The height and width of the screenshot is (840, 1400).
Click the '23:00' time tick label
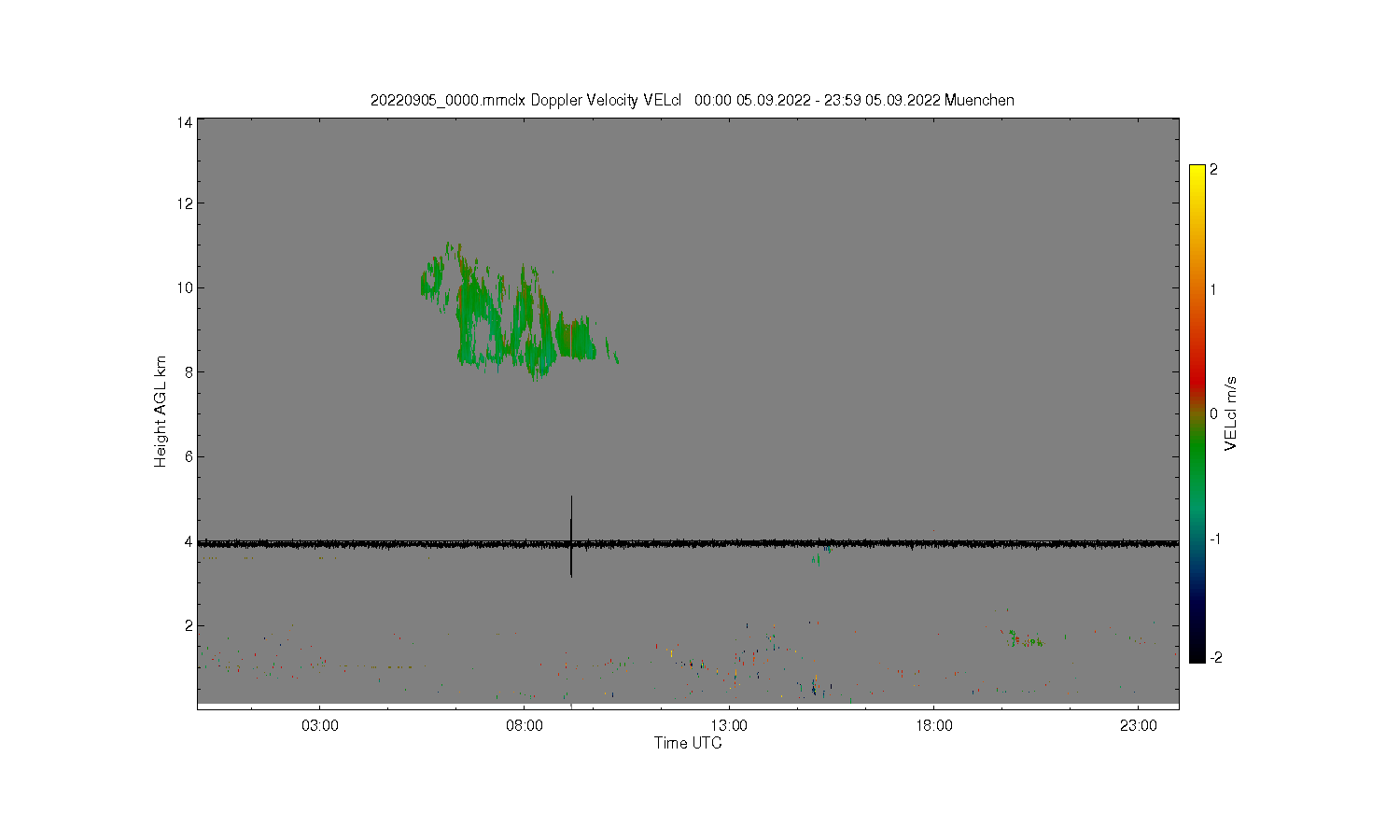pyautogui.click(x=1139, y=725)
